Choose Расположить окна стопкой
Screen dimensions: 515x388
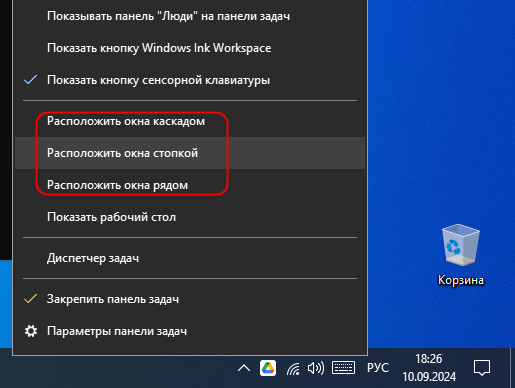click(x=190, y=153)
